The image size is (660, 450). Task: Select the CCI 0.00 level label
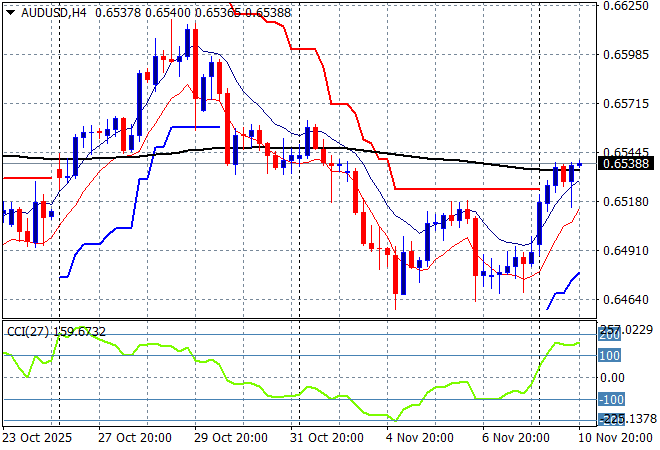pos(612,378)
